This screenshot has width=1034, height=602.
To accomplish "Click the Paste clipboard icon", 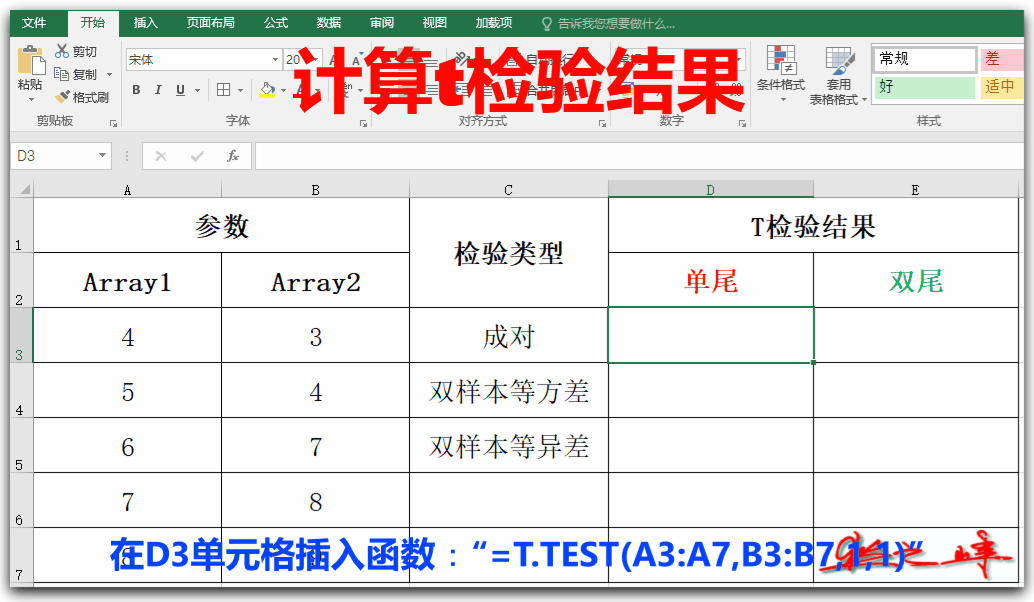I will pyautogui.click(x=30, y=61).
